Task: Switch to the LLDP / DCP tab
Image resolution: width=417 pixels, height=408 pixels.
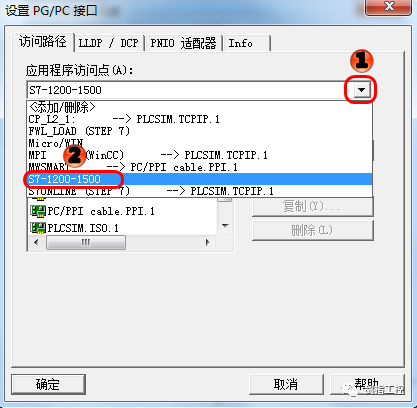Action: 109,43
